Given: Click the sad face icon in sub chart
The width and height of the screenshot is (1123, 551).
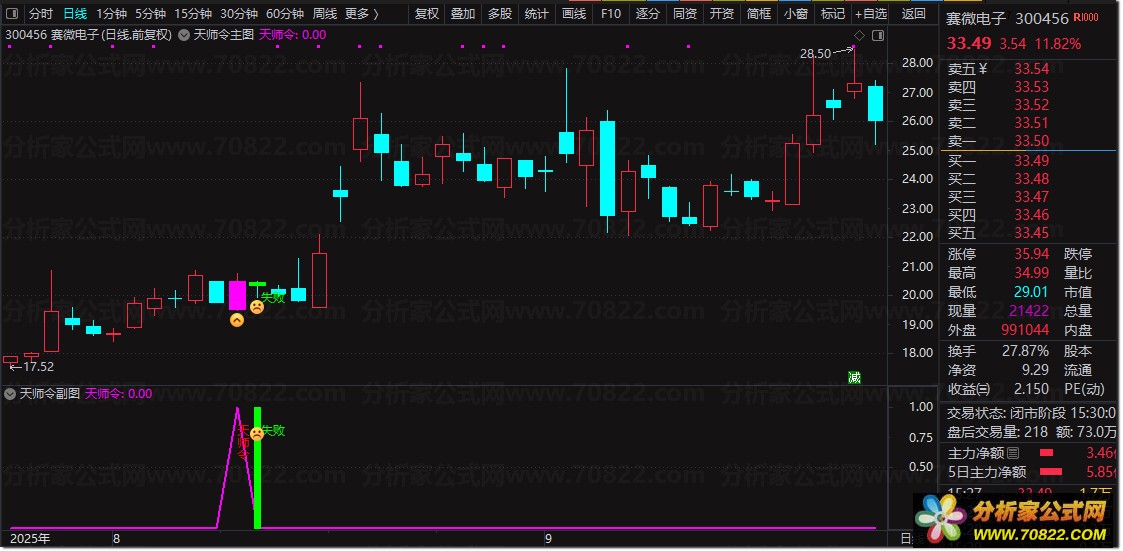Looking at the screenshot, I should click(256, 433).
